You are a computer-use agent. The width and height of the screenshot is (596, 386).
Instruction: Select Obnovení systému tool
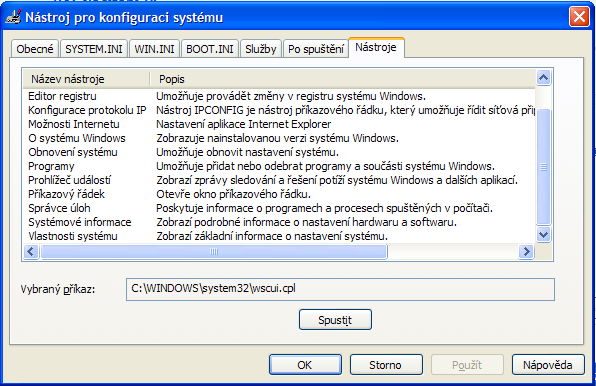coord(73,152)
